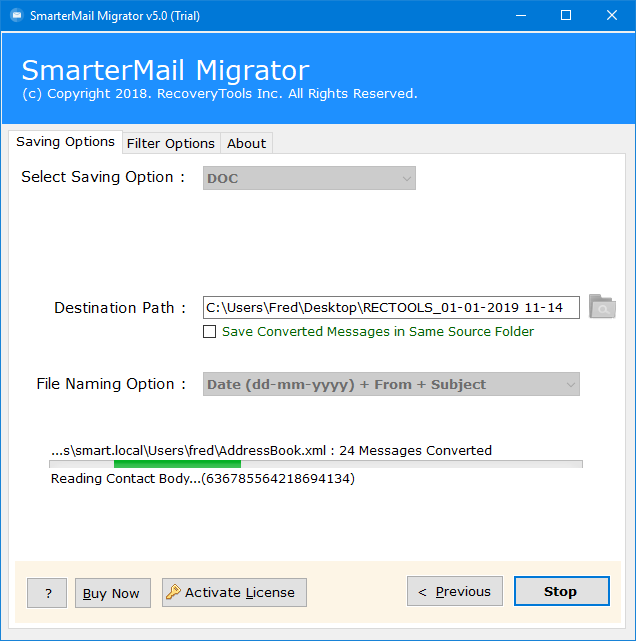Open the Select Saving Option DOC dropdown
Viewport: 636px width, 641px height.
309,178
